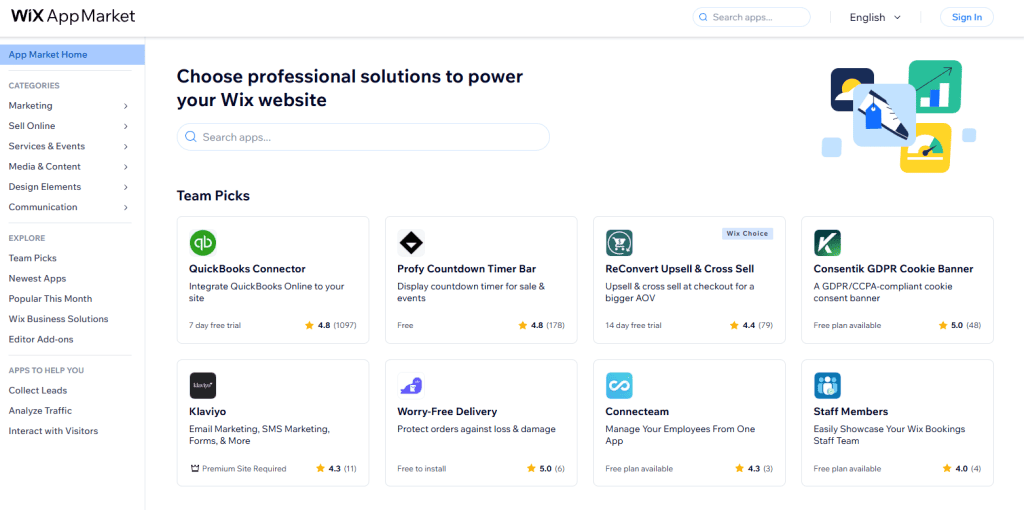Click the Sign In button
The height and width of the screenshot is (510, 1024).
(966, 17)
